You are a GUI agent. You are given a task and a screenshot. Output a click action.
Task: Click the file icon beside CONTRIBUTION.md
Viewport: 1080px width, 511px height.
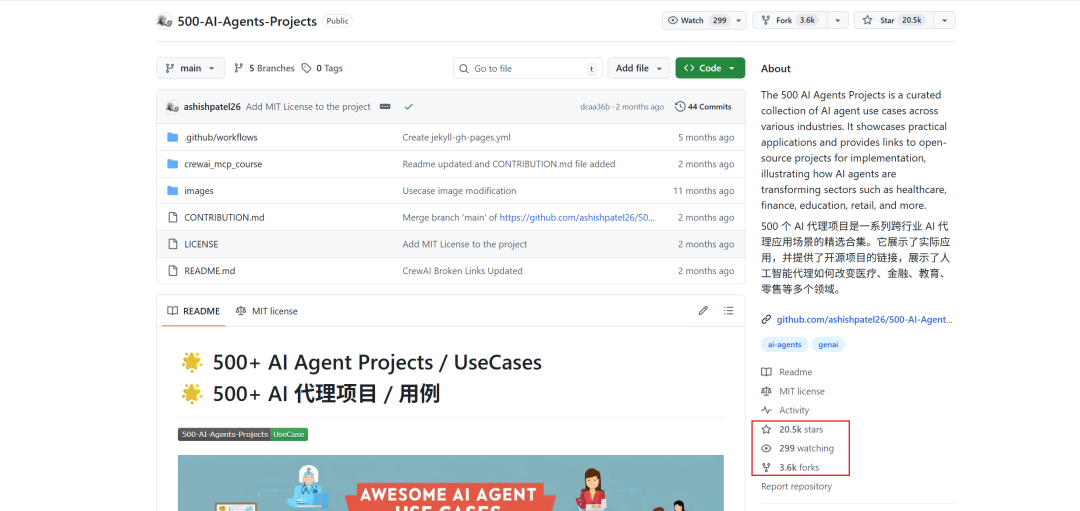pyautogui.click(x=172, y=217)
